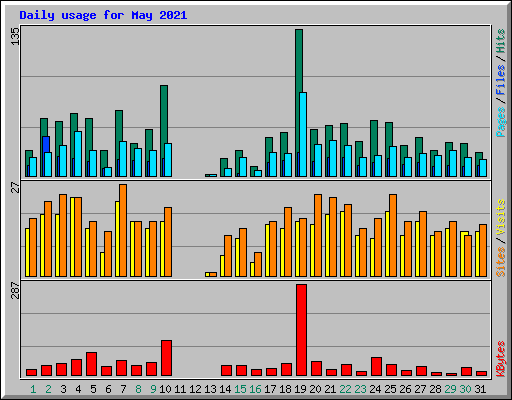This screenshot has height=400, width=512.
Task: Select the orange visits bar for day 16
Action: click(x=258, y=264)
